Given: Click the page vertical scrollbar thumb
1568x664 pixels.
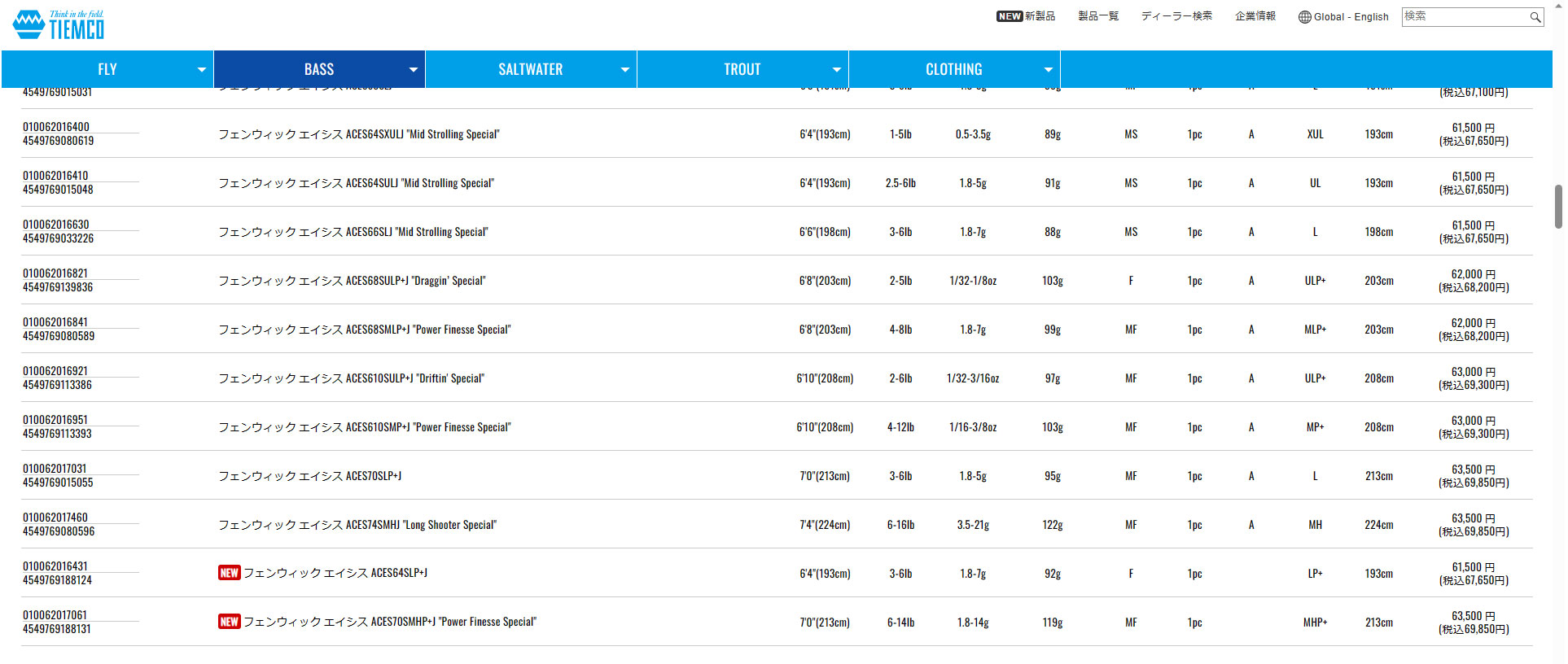Looking at the screenshot, I should tap(1558, 206).
